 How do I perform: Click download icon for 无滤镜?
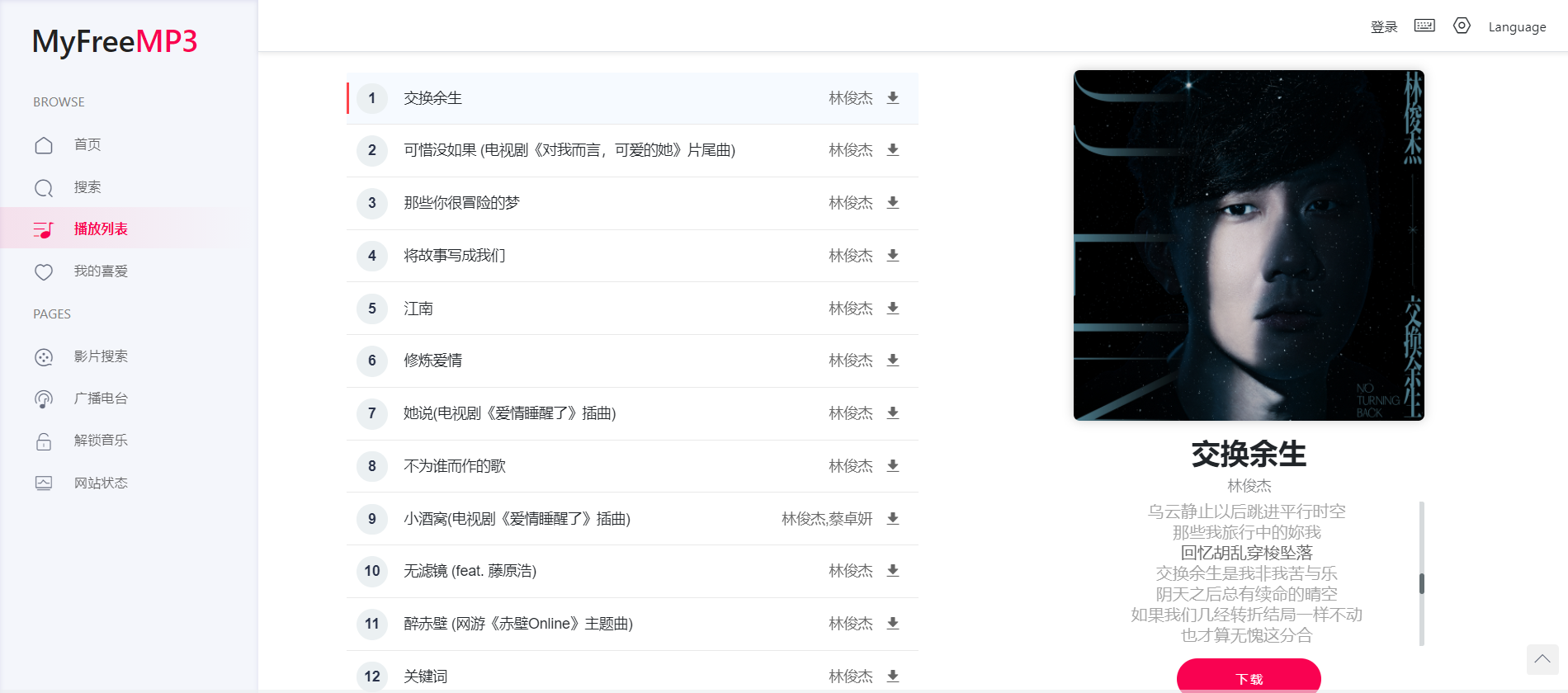tap(892, 571)
